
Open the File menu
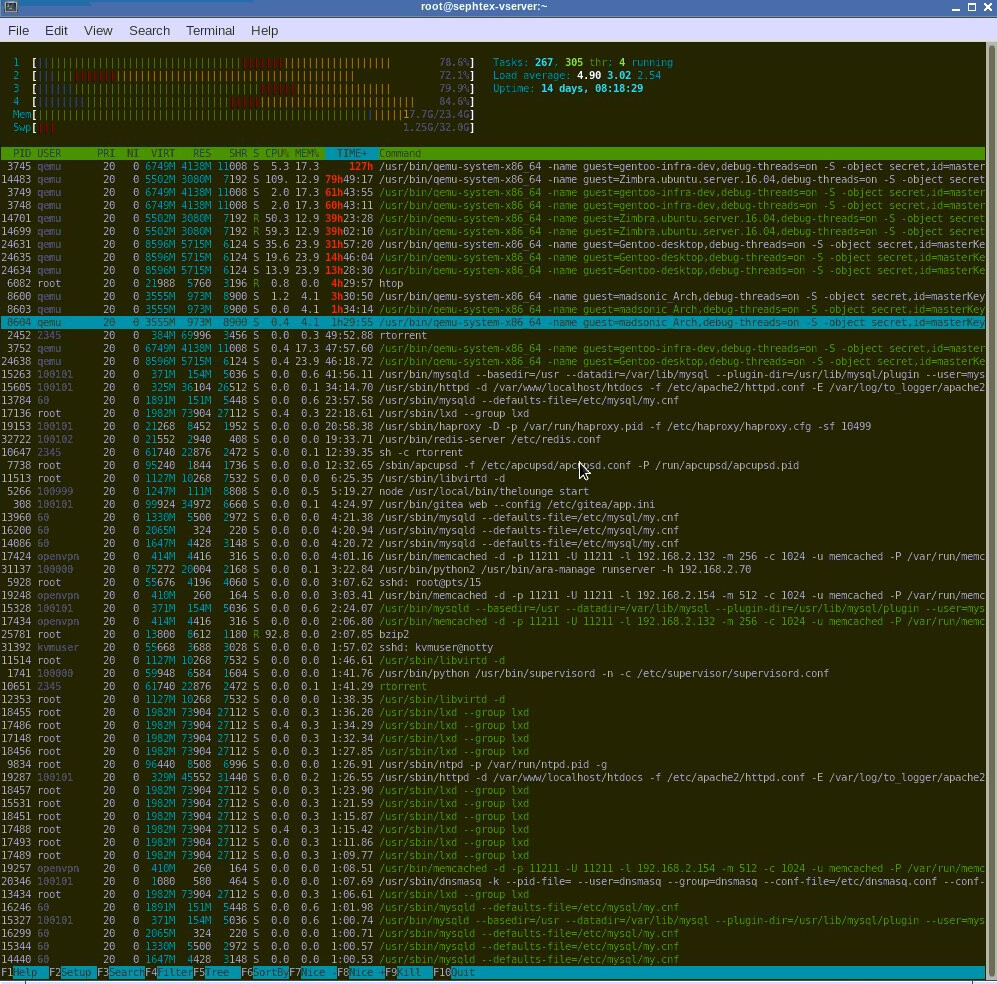click(x=18, y=30)
